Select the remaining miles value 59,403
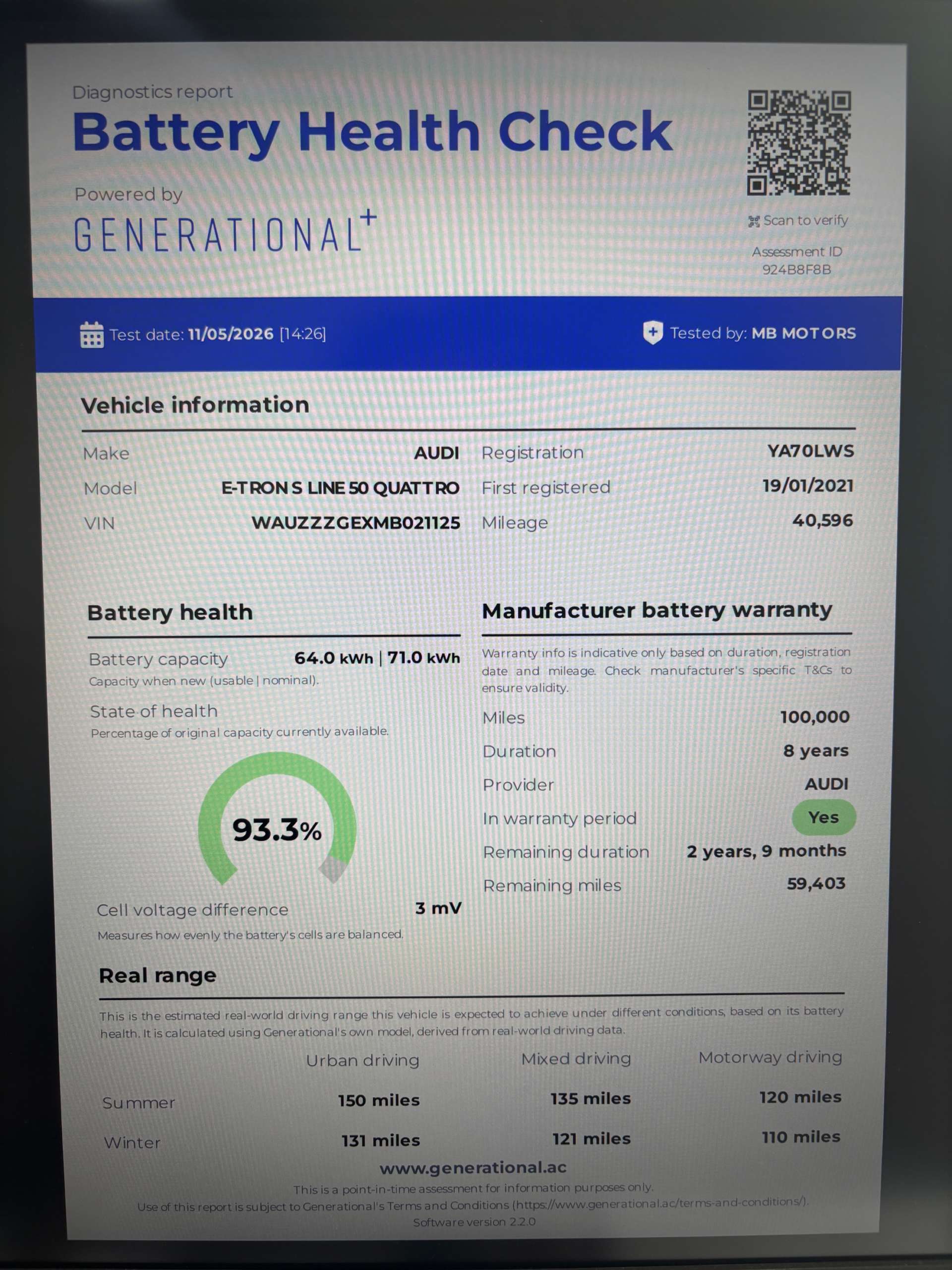This screenshot has width=952, height=1270. click(x=816, y=884)
